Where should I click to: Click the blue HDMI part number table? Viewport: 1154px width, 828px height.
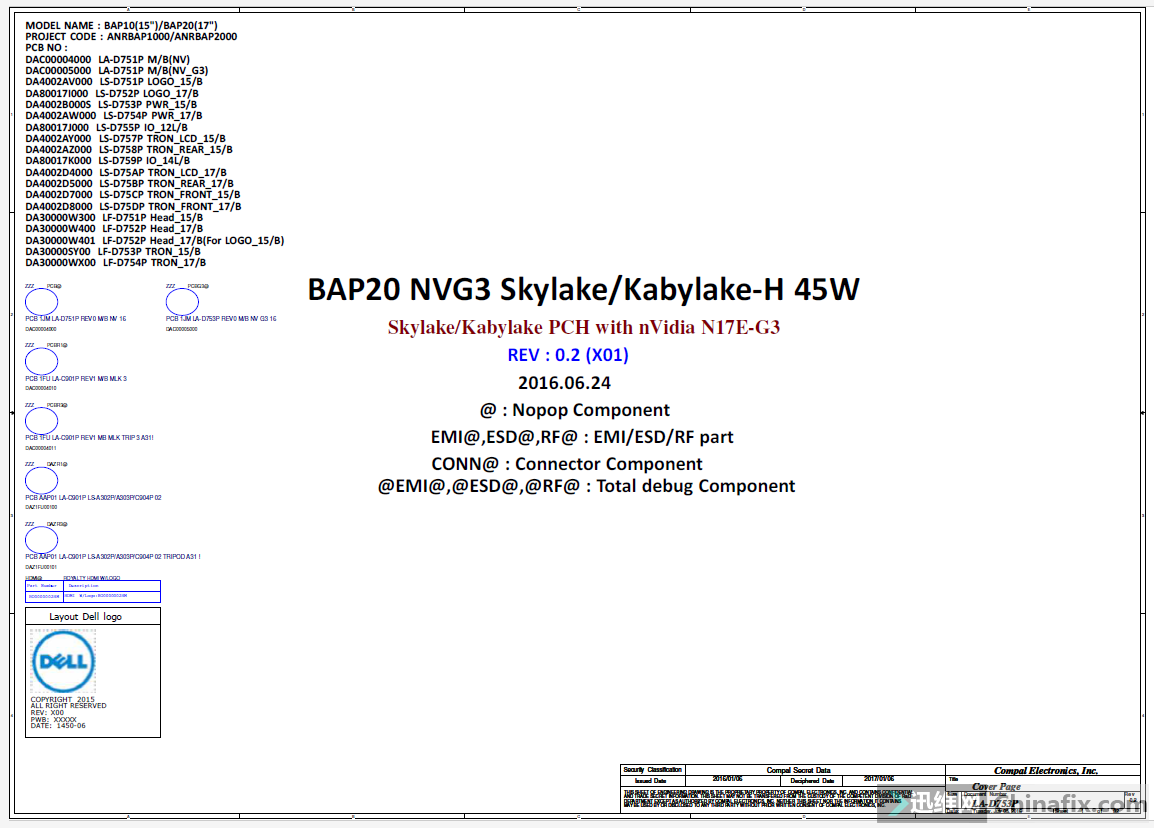pyautogui.click(x=93, y=591)
